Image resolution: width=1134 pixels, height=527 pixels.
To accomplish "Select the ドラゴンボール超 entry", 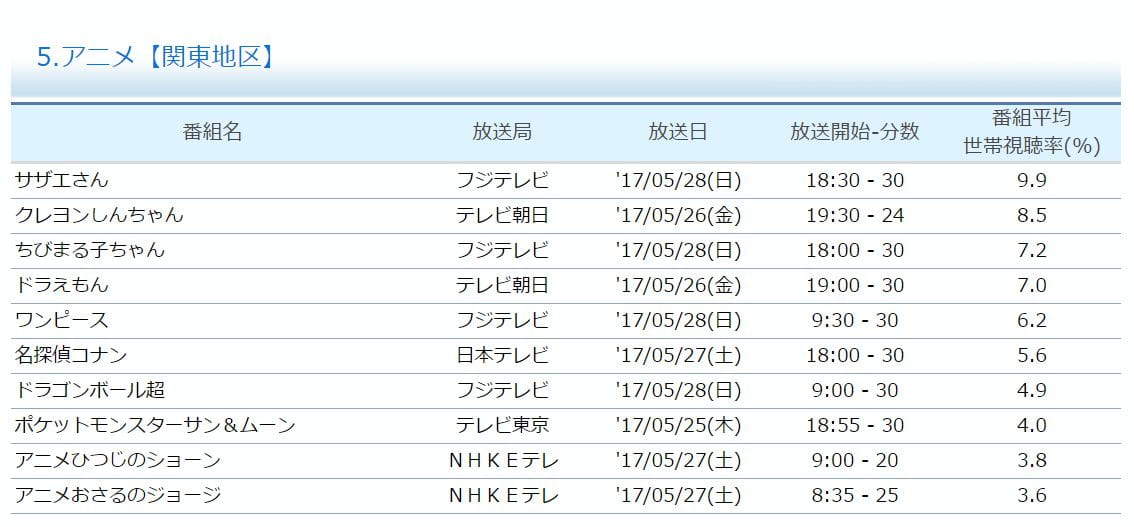I will coord(90,390).
